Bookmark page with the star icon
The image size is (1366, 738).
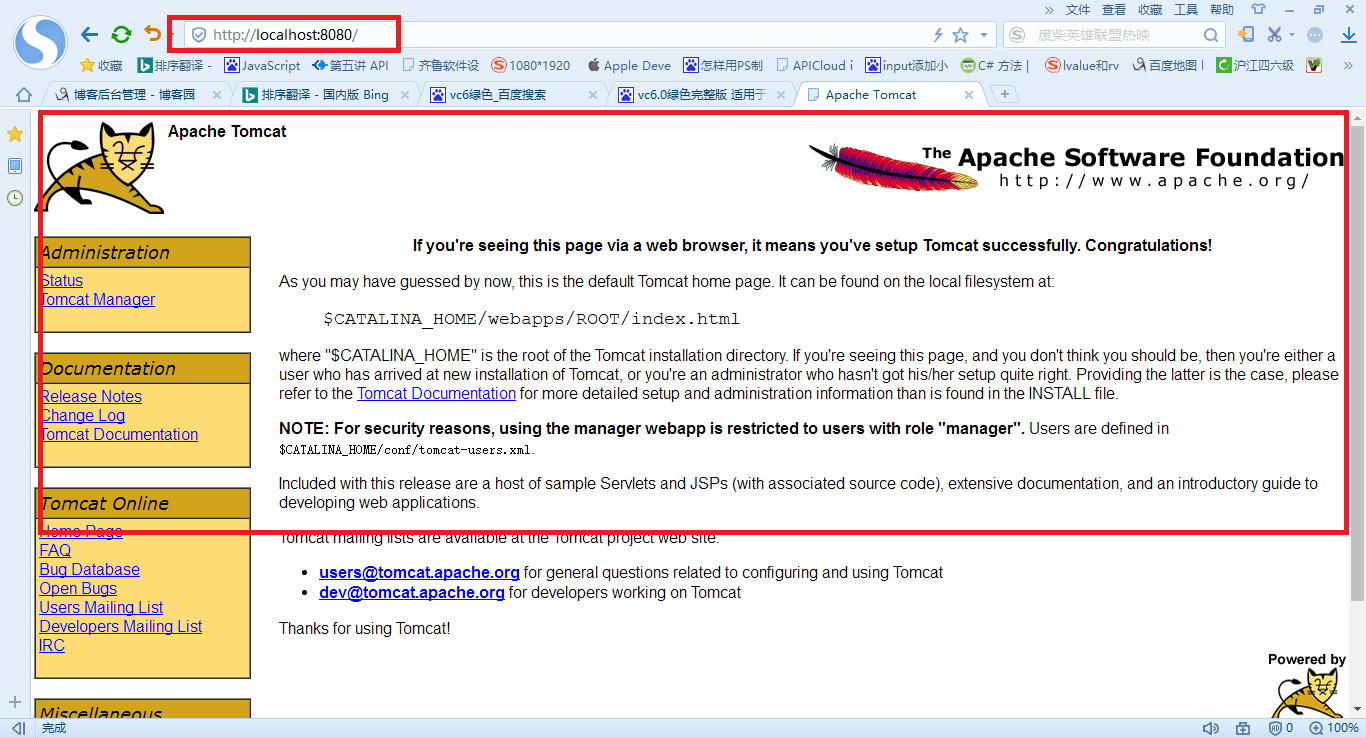(961, 35)
